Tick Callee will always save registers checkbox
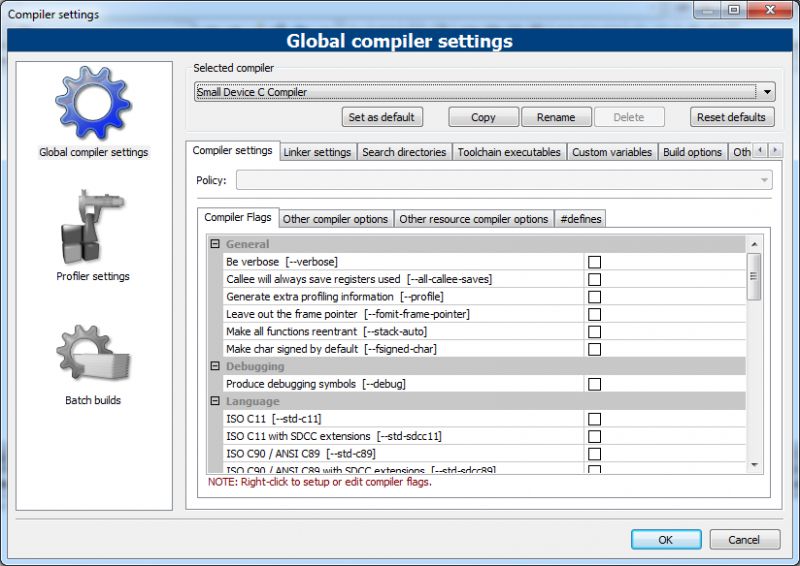 tap(594, 279)
